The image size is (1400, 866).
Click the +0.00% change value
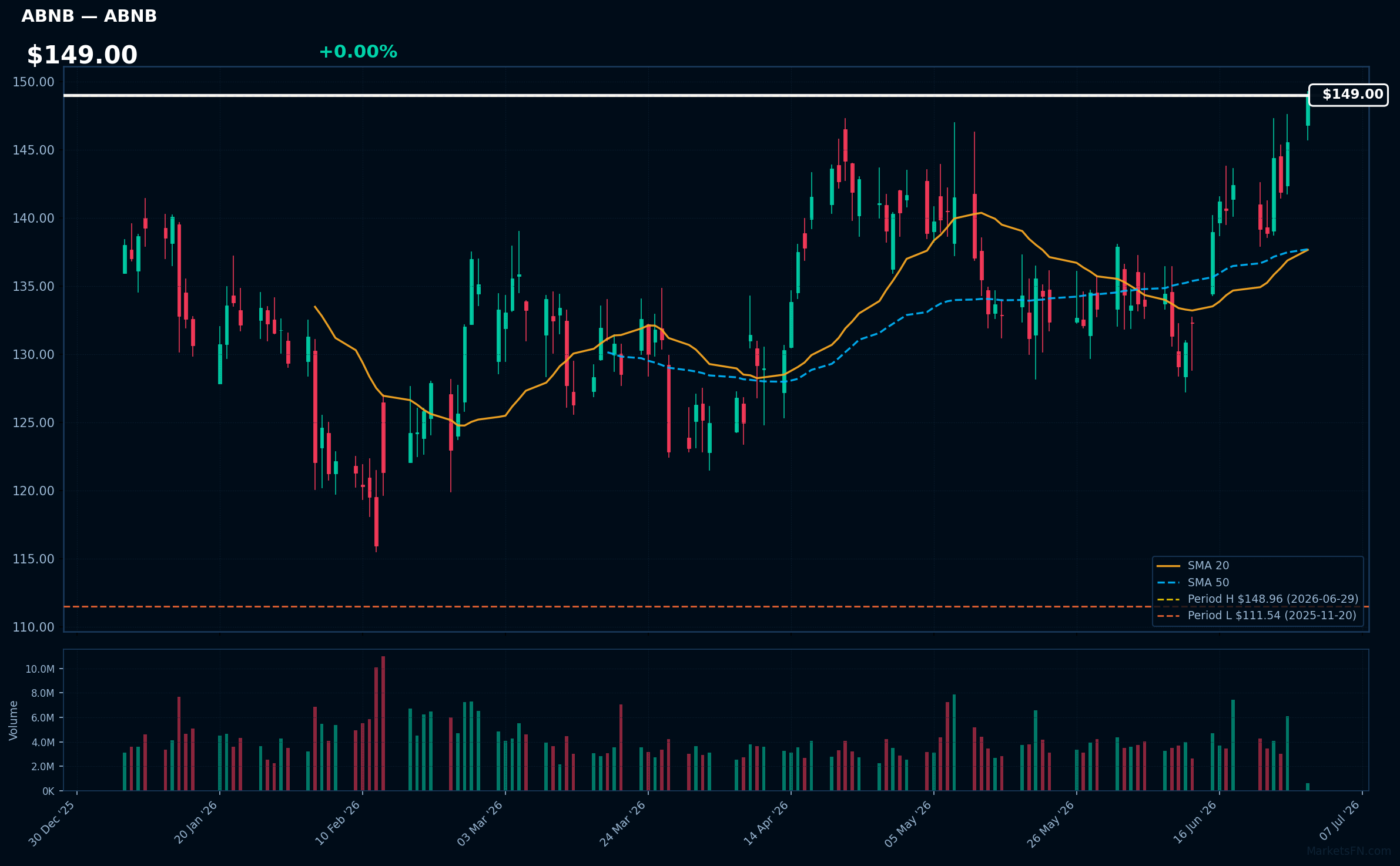pos(358,52)
